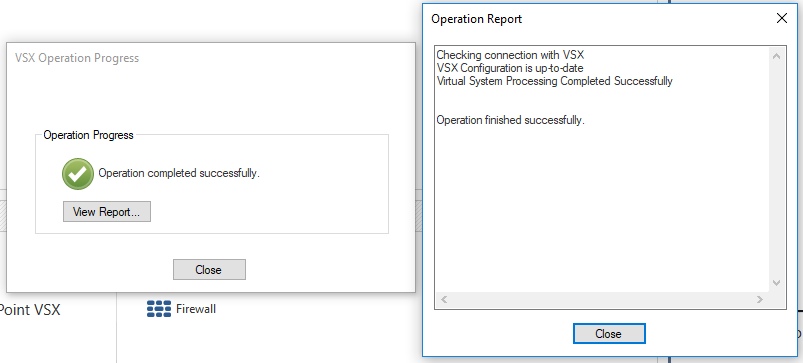Image resolution: width=803 pixels, height=363 pixels.
Task: Click the report's scroll down arrow
Action: (776, 283)
